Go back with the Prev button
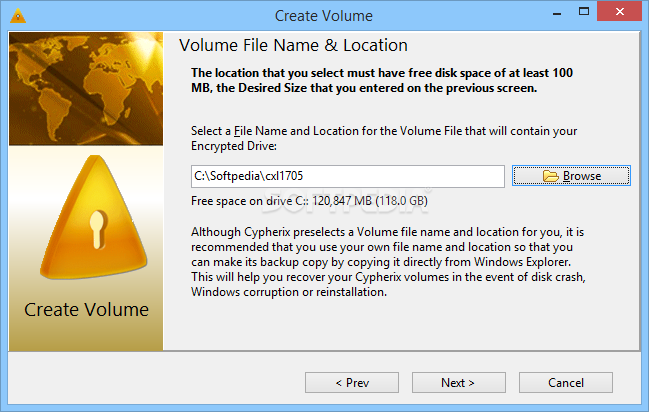 [352, 383]
